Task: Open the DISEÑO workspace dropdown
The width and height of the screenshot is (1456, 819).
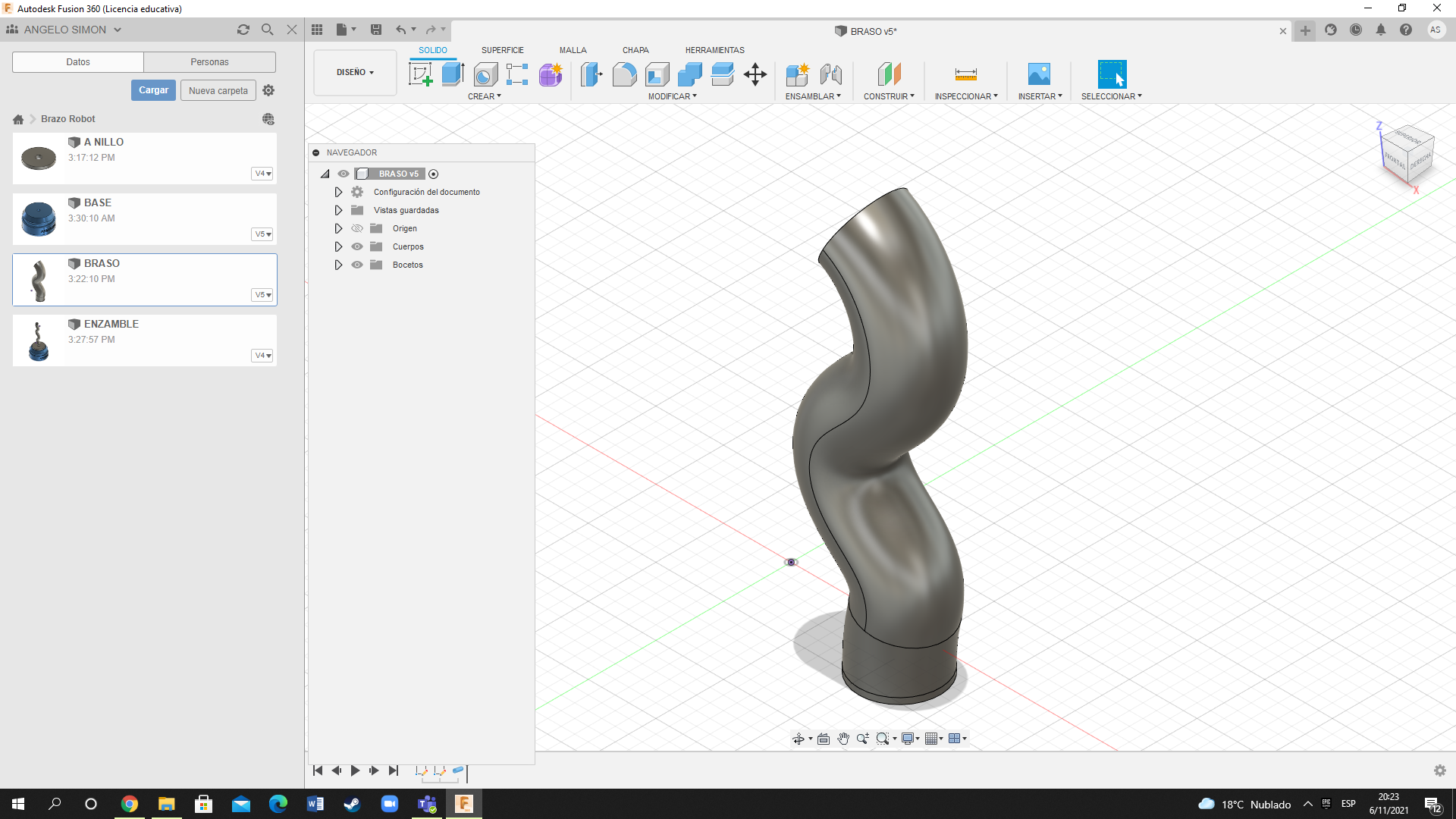Action: (355, 73)
